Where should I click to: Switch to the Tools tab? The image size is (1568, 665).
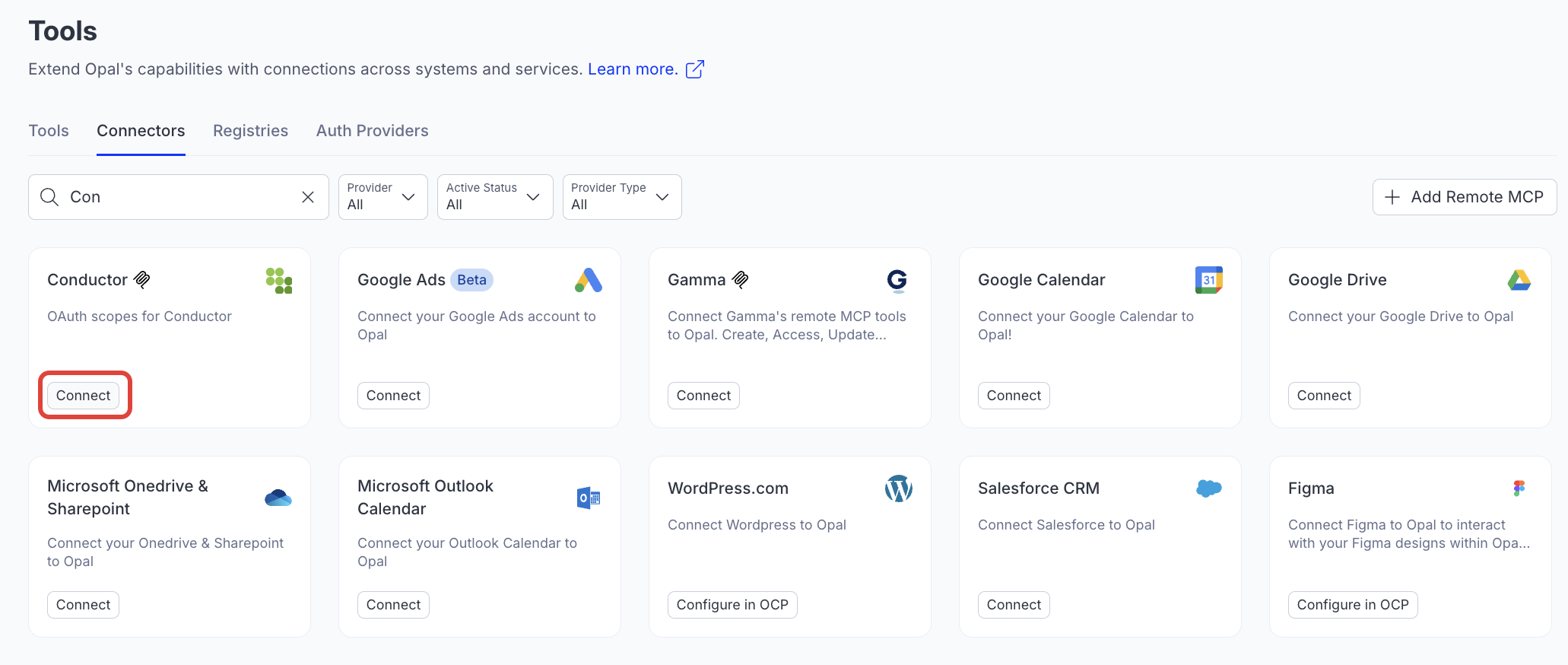click(49, 131)
